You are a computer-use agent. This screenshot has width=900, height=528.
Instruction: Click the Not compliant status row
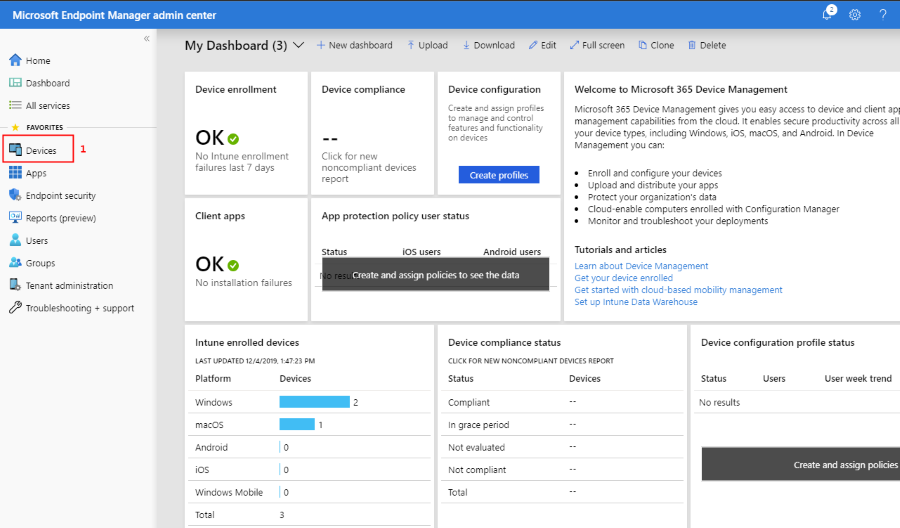562,469
